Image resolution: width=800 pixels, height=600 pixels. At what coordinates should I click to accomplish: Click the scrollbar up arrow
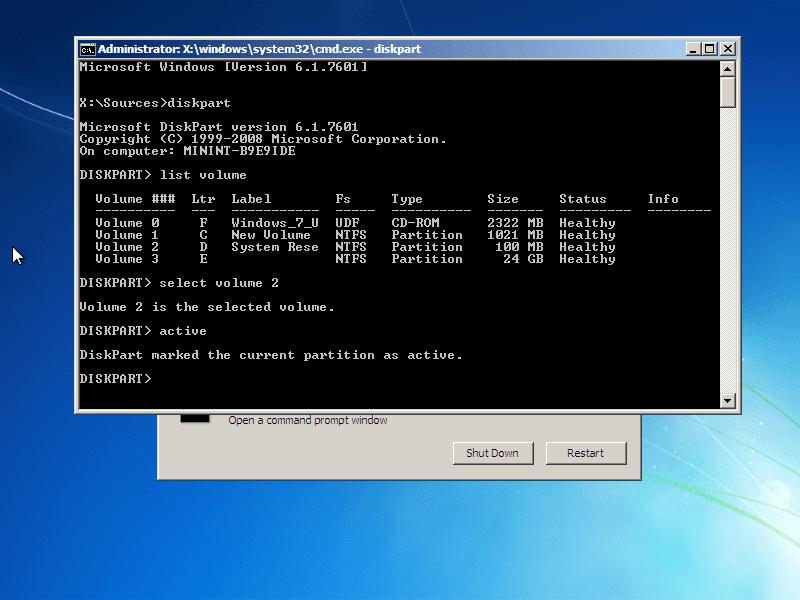click(729, 68)
